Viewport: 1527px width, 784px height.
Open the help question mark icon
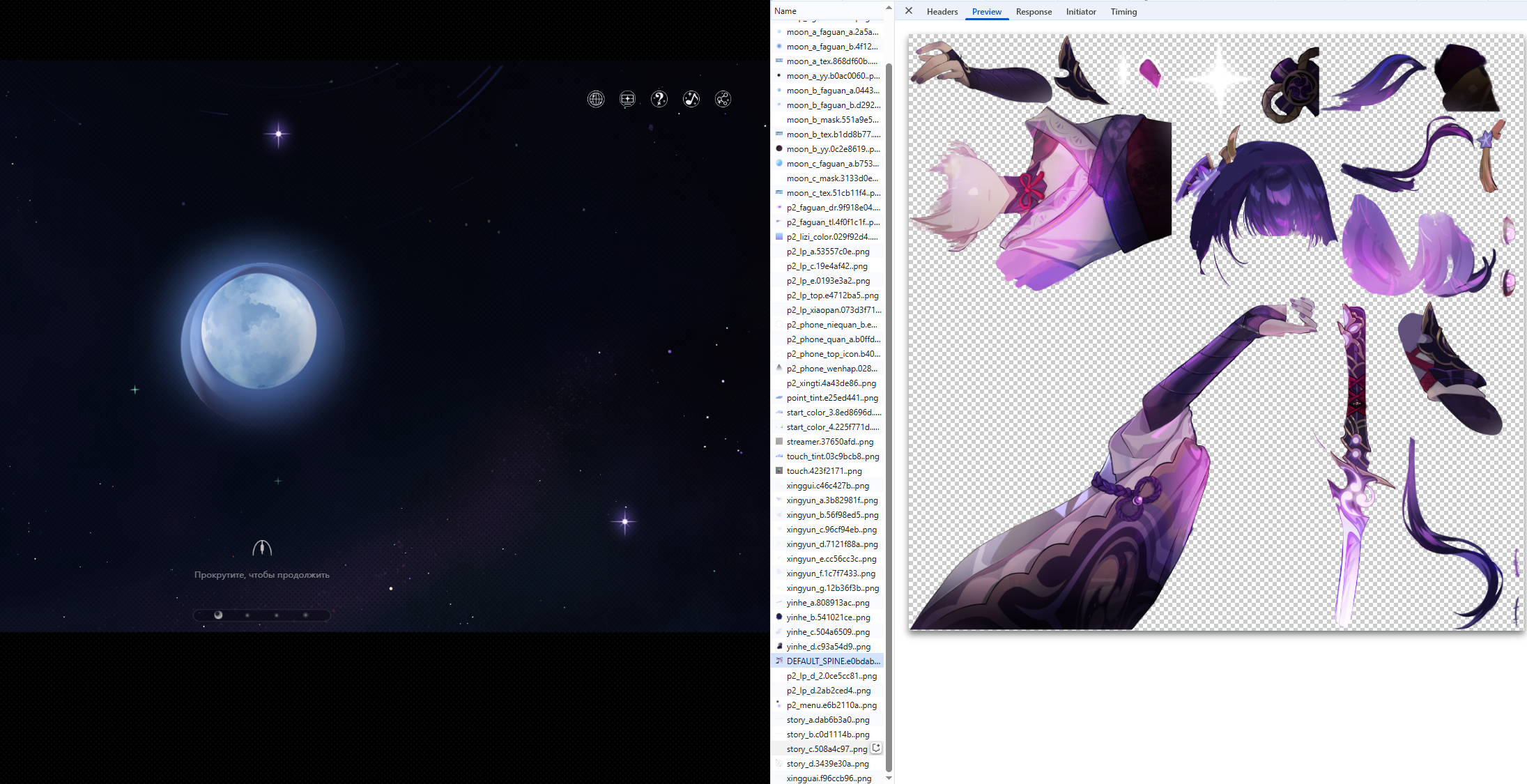click(659, 99)
